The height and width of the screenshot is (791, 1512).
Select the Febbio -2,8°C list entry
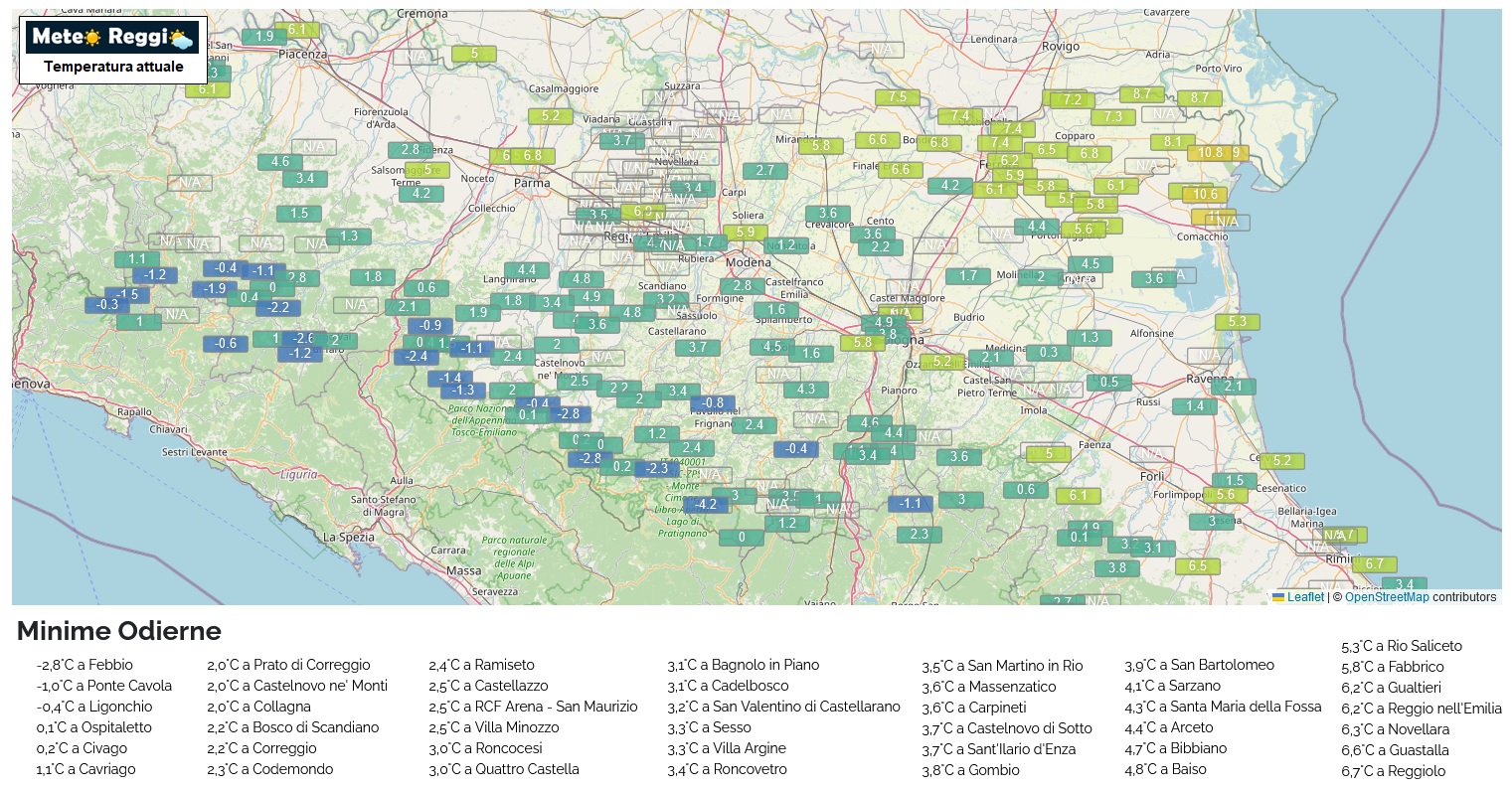coord(84,665)
